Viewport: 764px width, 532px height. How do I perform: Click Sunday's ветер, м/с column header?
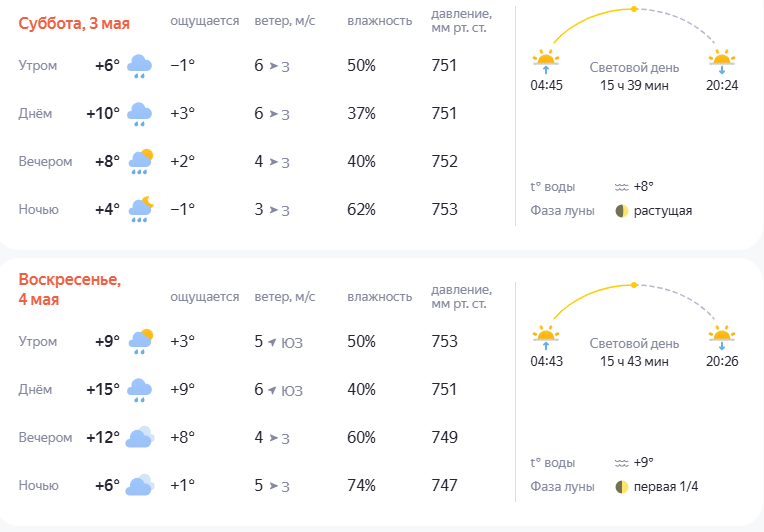click(x=284, y=297)
